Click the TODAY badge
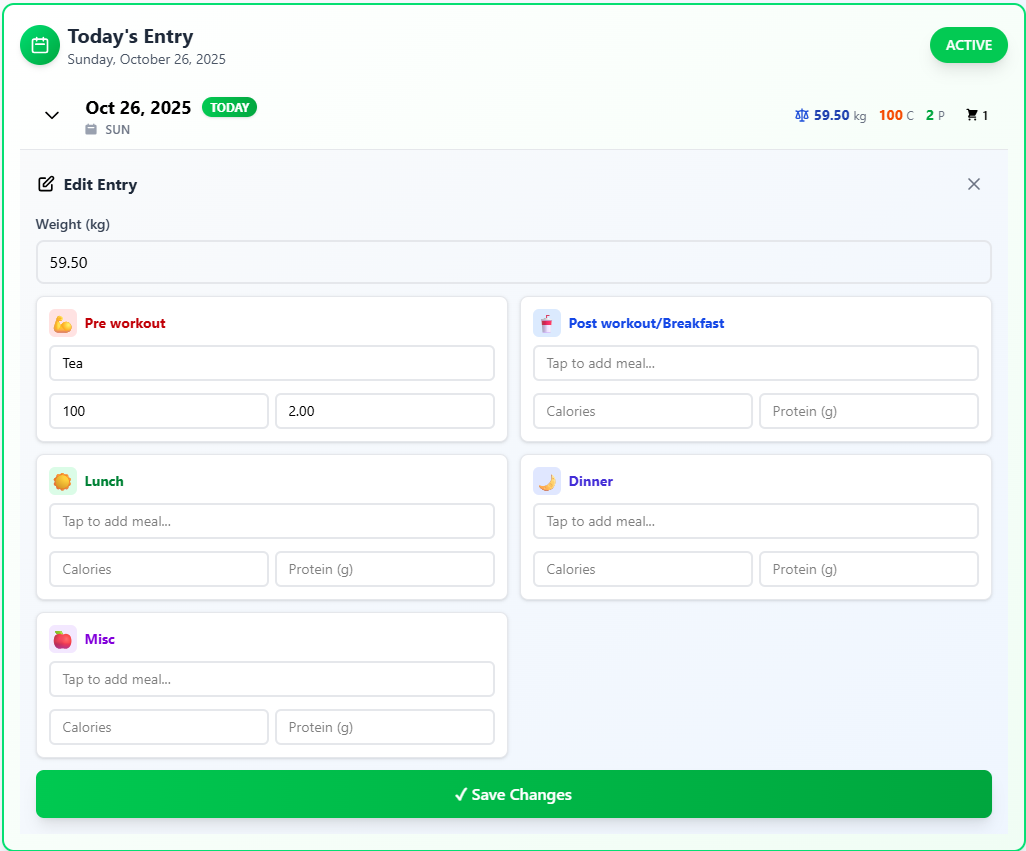 pyautogui.click(x=229, y=107)
